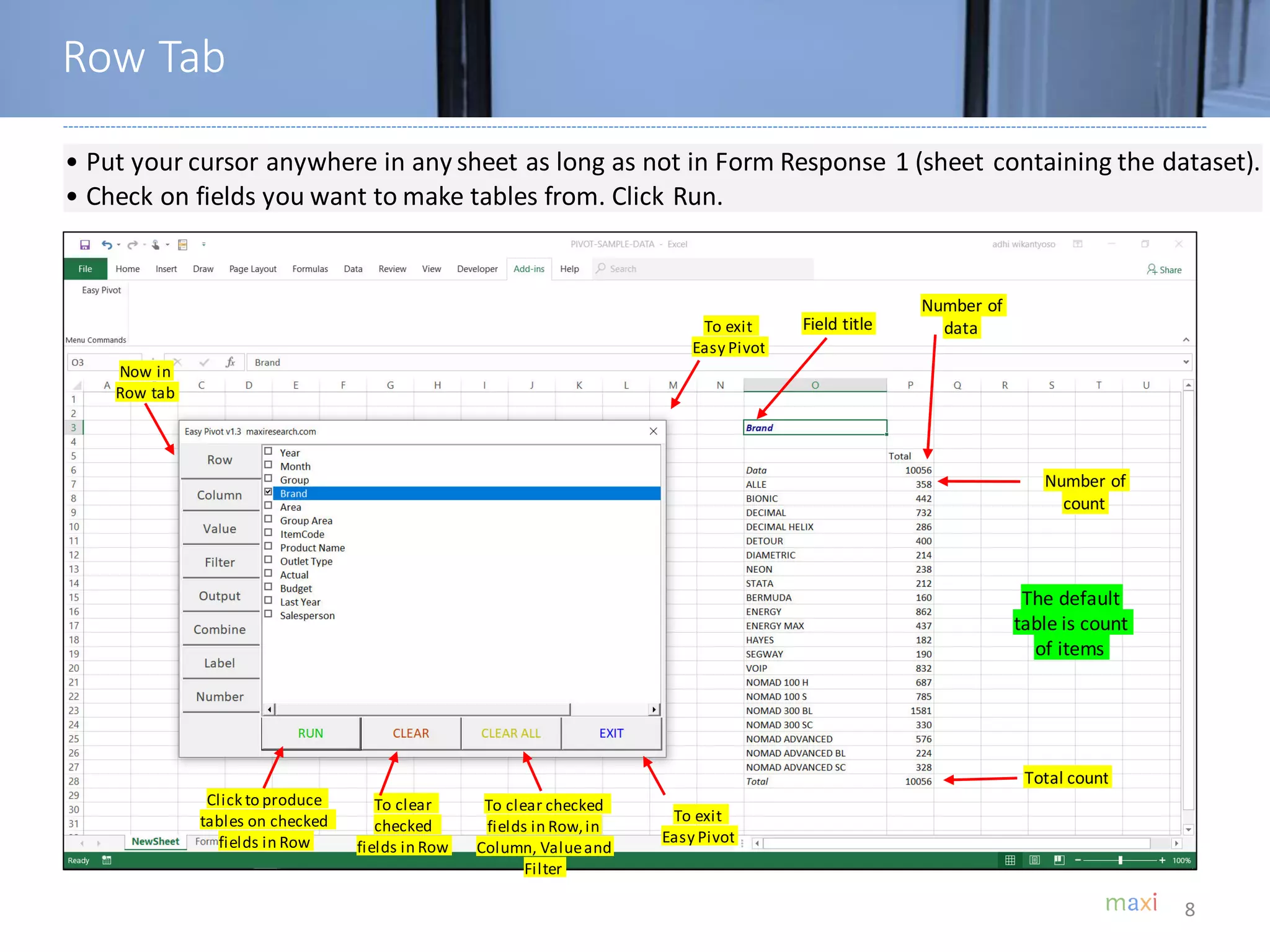Click the Cancel X icon in formula bar
Screen dimensions: 1270x952
coord(177,362)
